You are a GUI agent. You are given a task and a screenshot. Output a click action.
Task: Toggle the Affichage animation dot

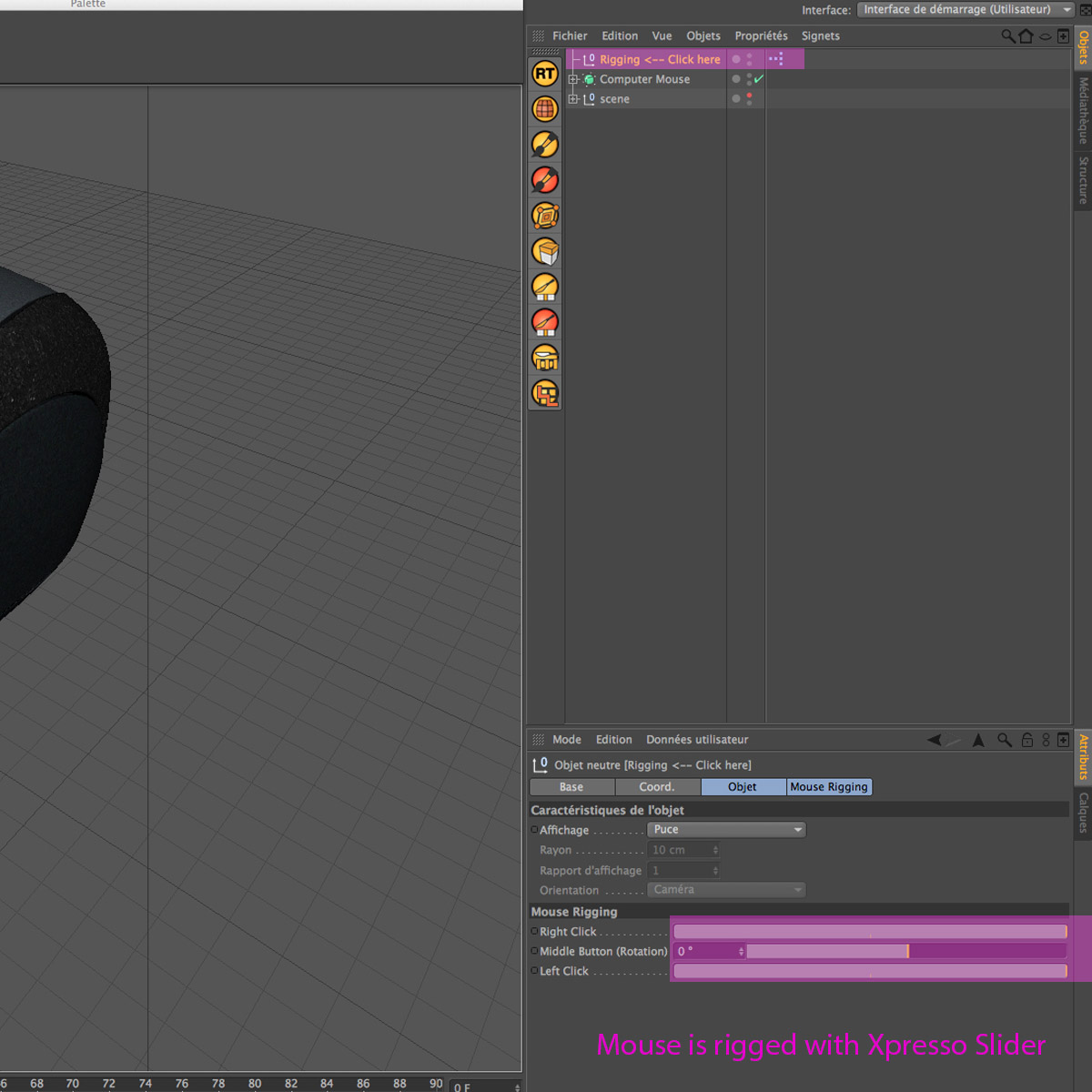coord(534,830)
